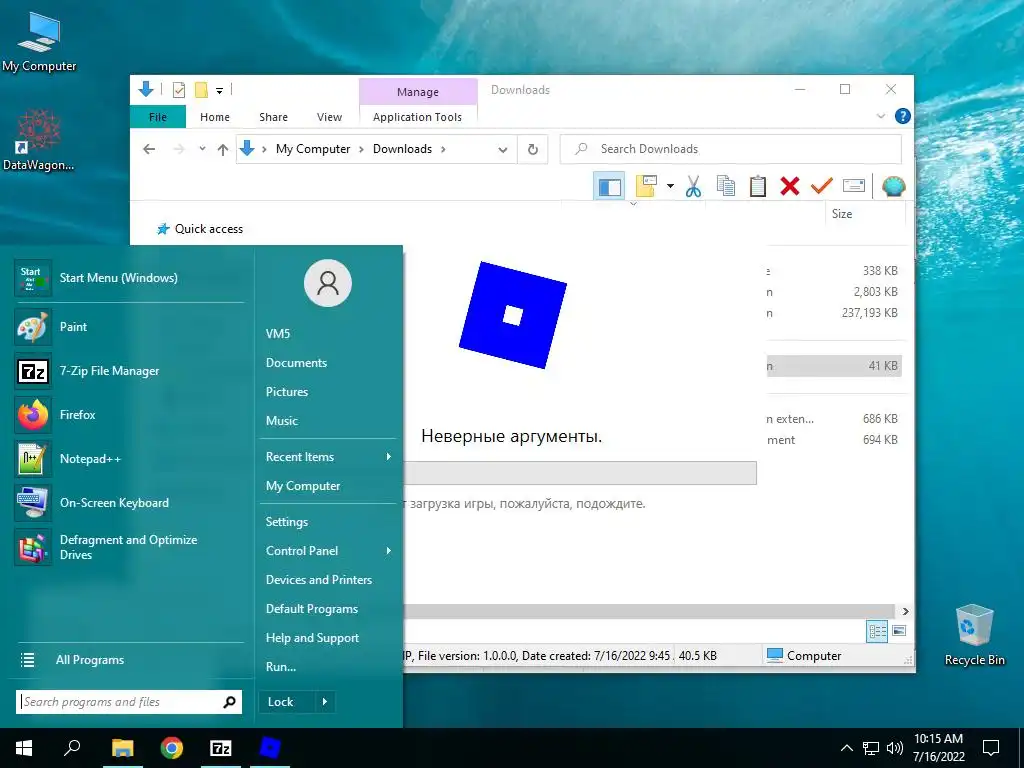This screenshot has height=768, width=1024.
Task: Open File Explorer from the taskbar
Action: [122, 748]
